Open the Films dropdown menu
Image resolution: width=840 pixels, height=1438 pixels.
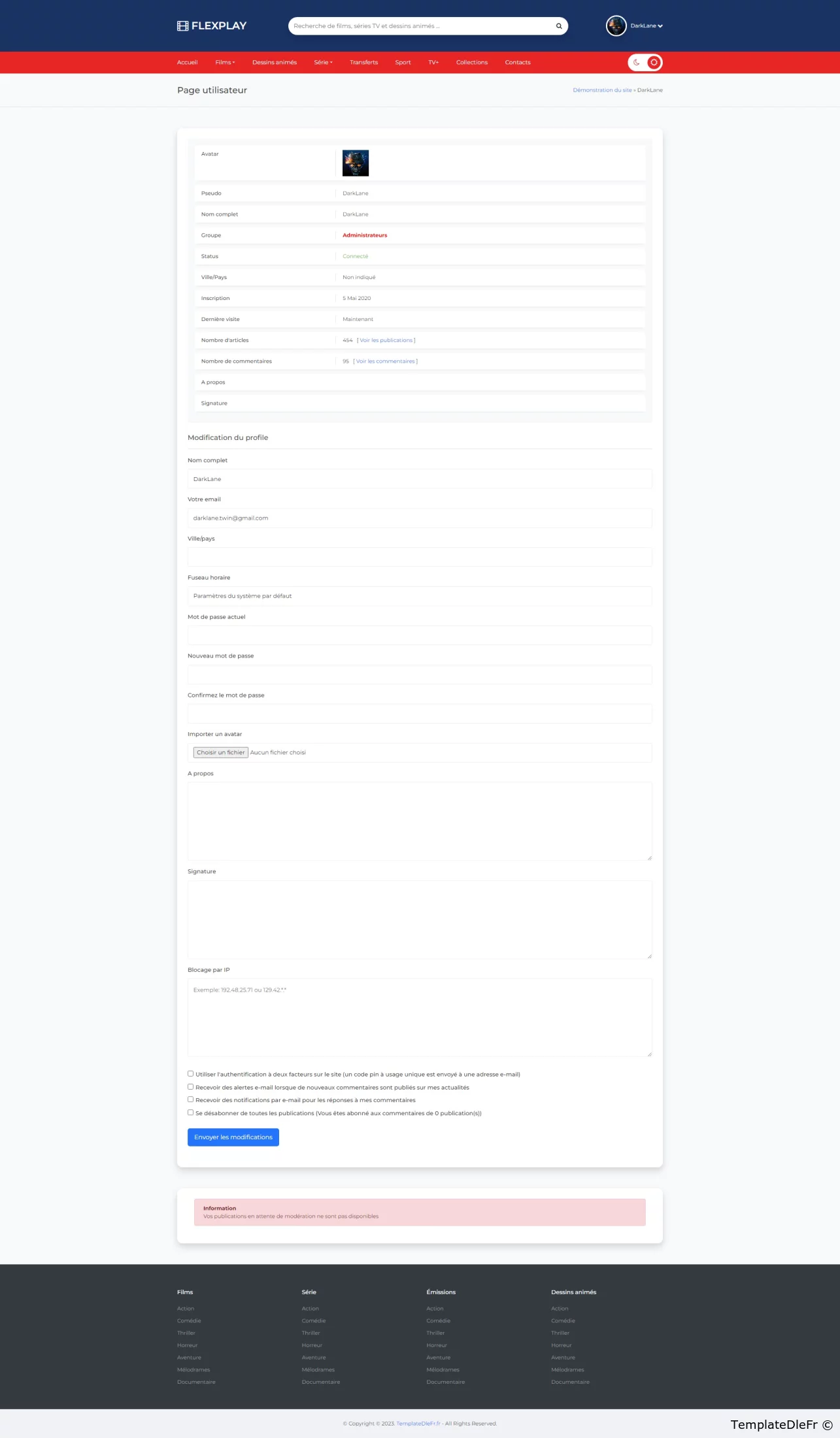pyautogui.click(x=225, y=63)
